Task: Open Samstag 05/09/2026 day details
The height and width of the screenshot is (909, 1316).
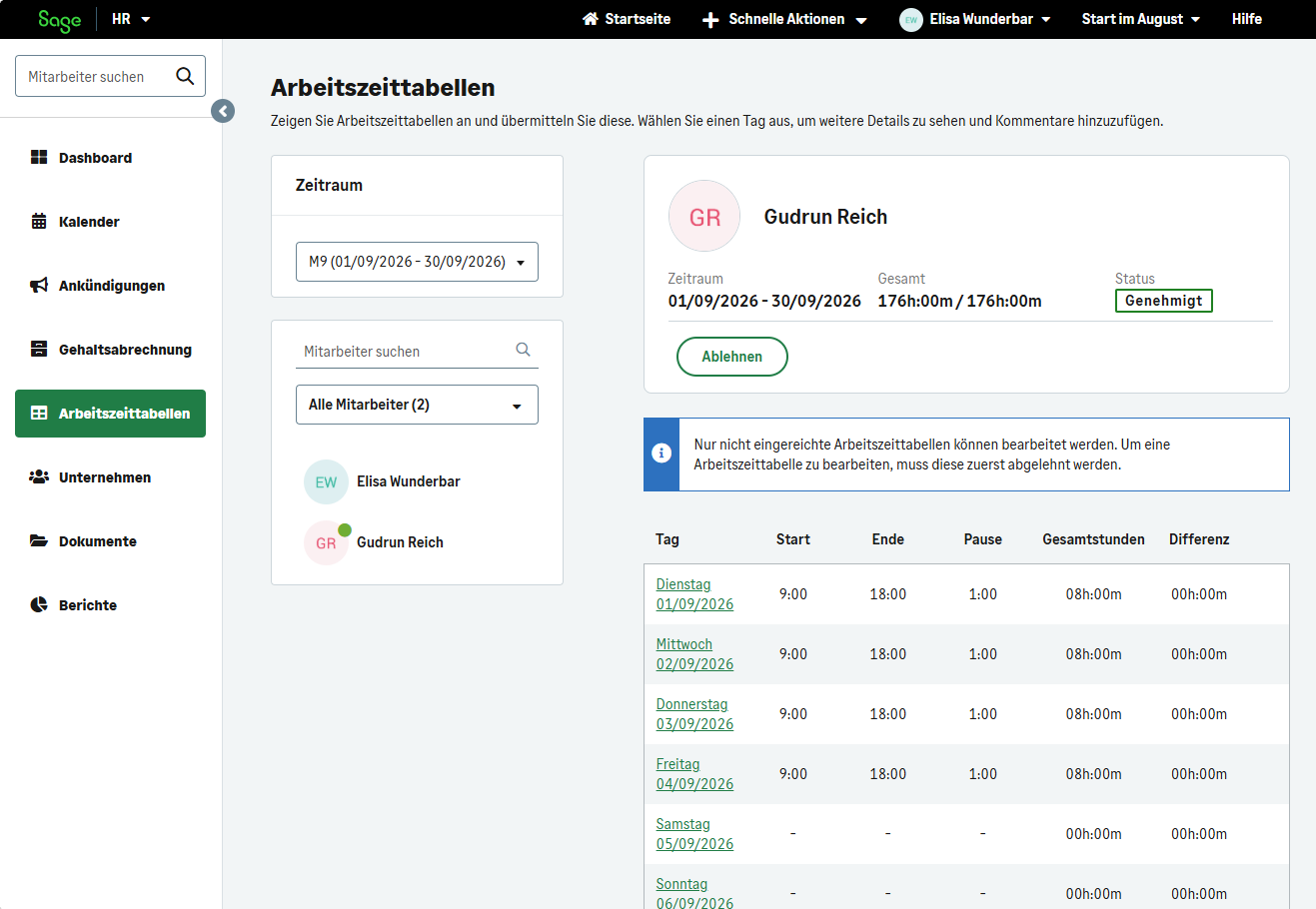Action: coord(694,834)
